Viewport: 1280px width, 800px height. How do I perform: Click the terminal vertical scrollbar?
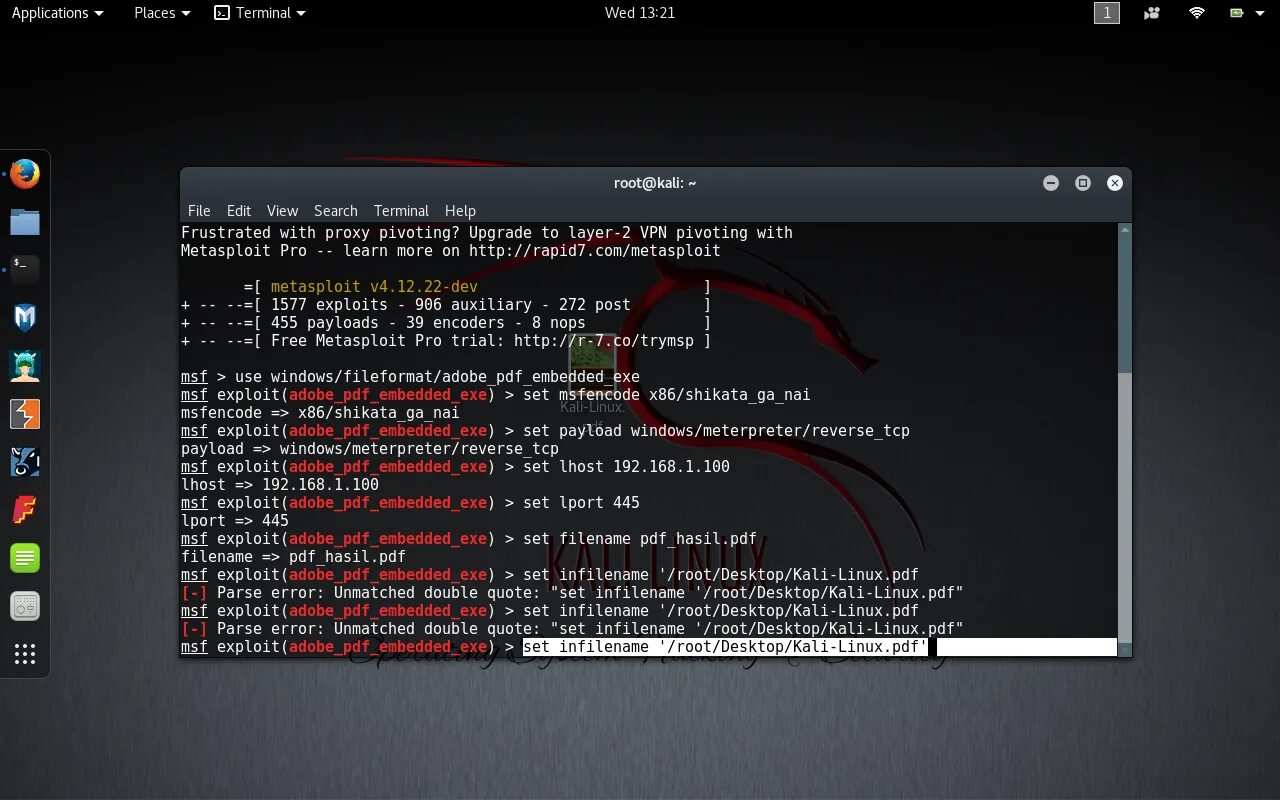click(1124, 438)
